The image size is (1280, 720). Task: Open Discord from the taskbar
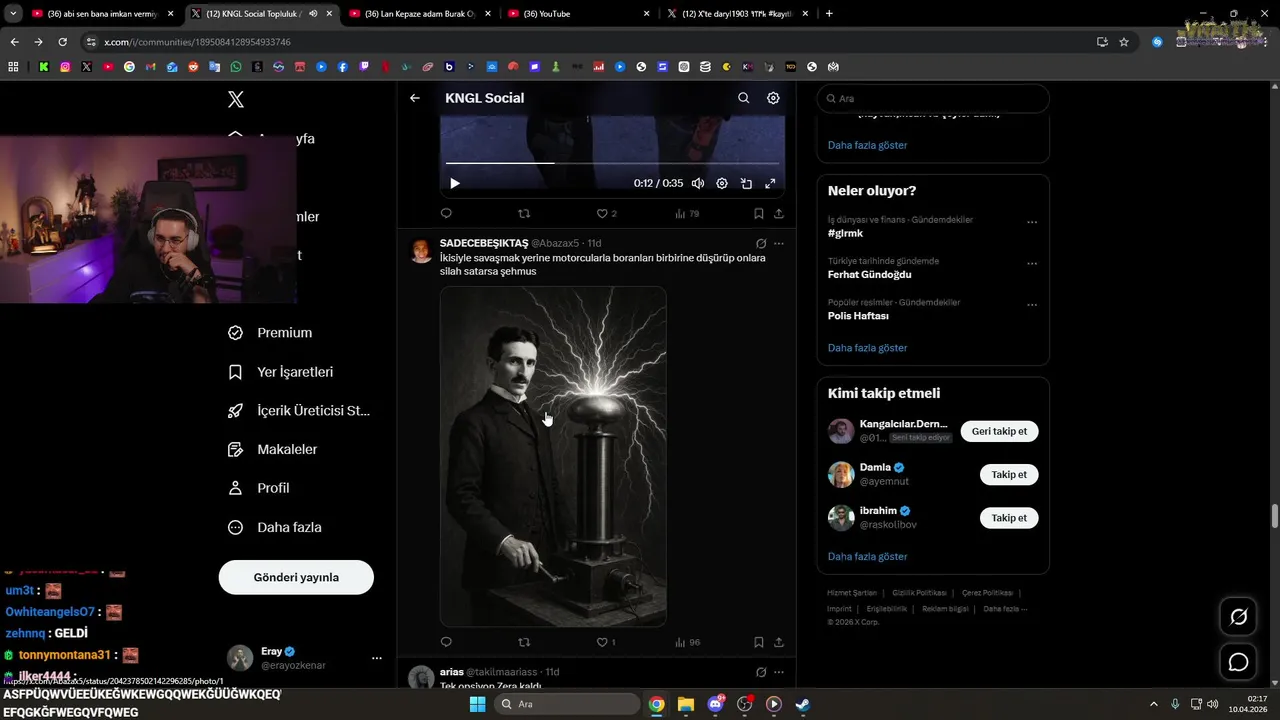[x=715, y=704]
